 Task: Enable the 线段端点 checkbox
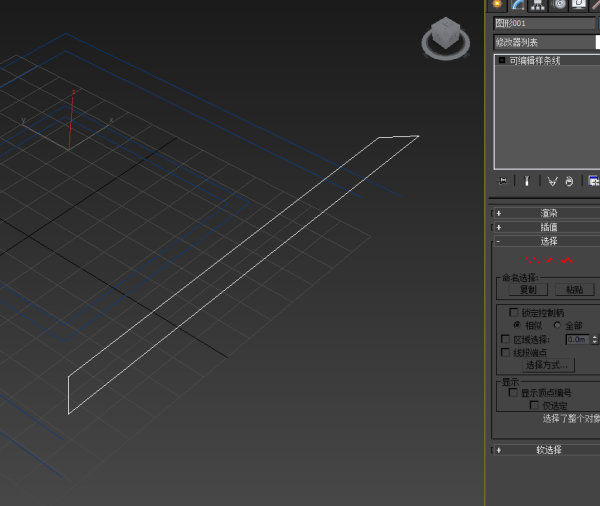[x=505, y=352]
